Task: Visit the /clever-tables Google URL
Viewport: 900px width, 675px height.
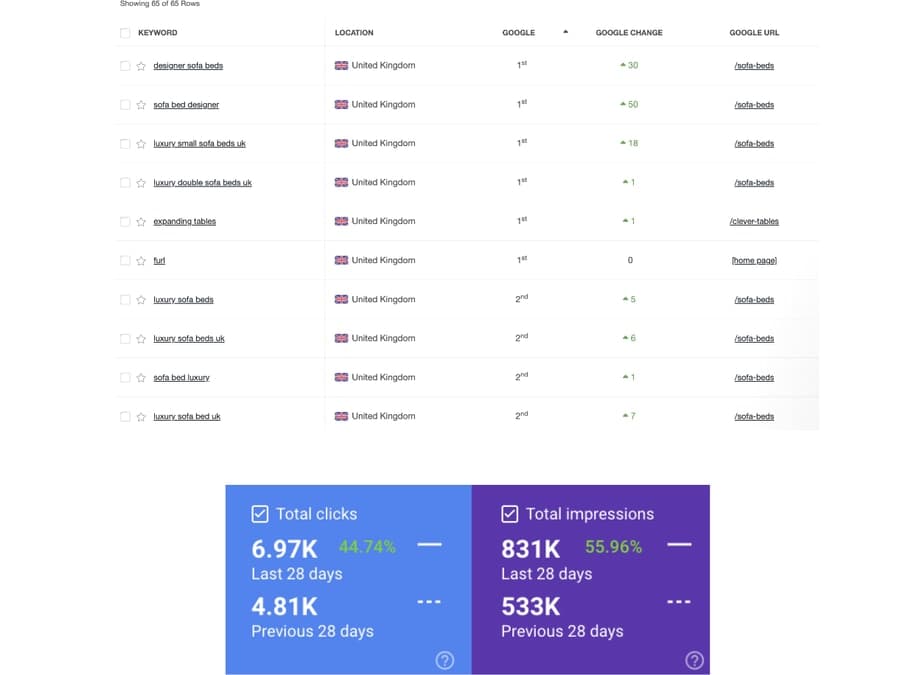Action: click(x=754, y=222)
